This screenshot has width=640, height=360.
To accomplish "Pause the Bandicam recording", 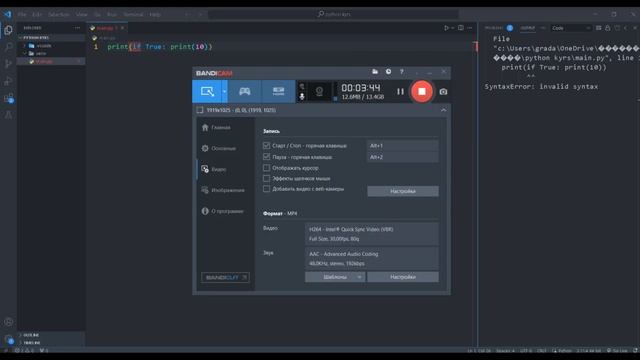I will coord(400,92).
